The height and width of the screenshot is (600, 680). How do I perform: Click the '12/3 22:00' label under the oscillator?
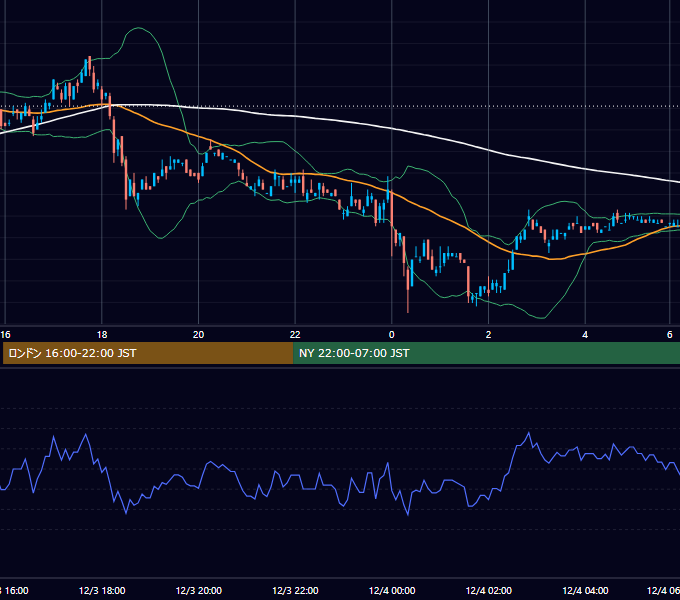[295, 590]
